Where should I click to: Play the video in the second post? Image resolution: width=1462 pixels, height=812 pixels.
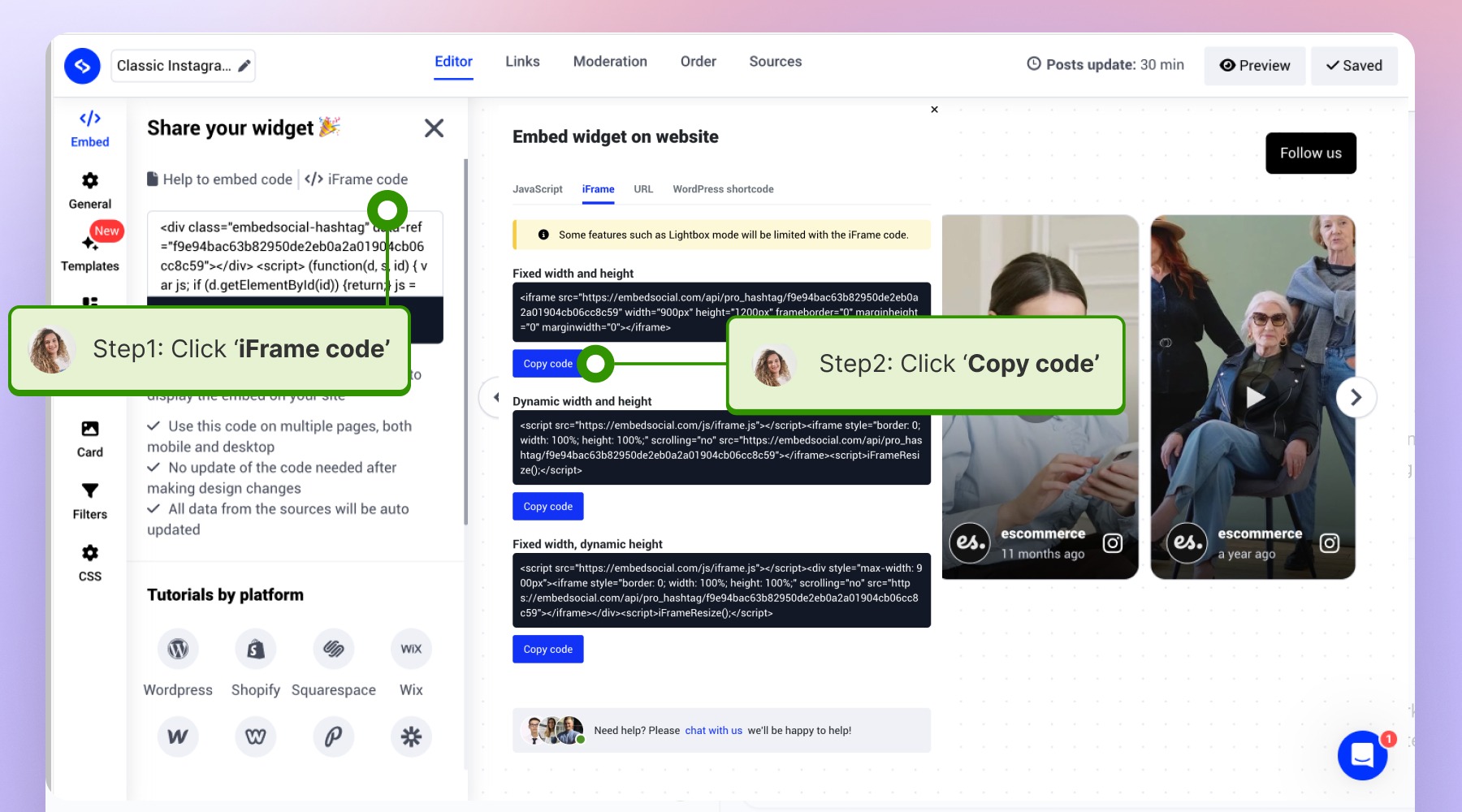(x=1256, y=397)
